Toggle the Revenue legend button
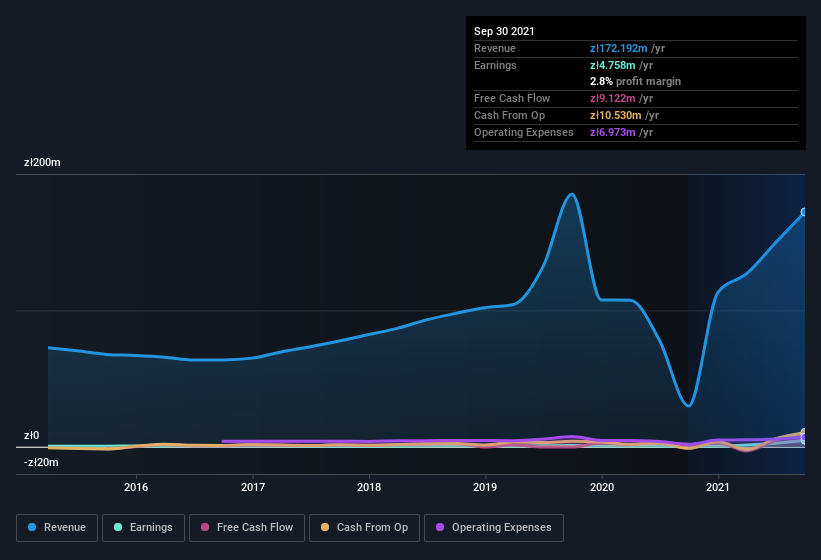This screenshot has height=560, width=821. (57, 528)
